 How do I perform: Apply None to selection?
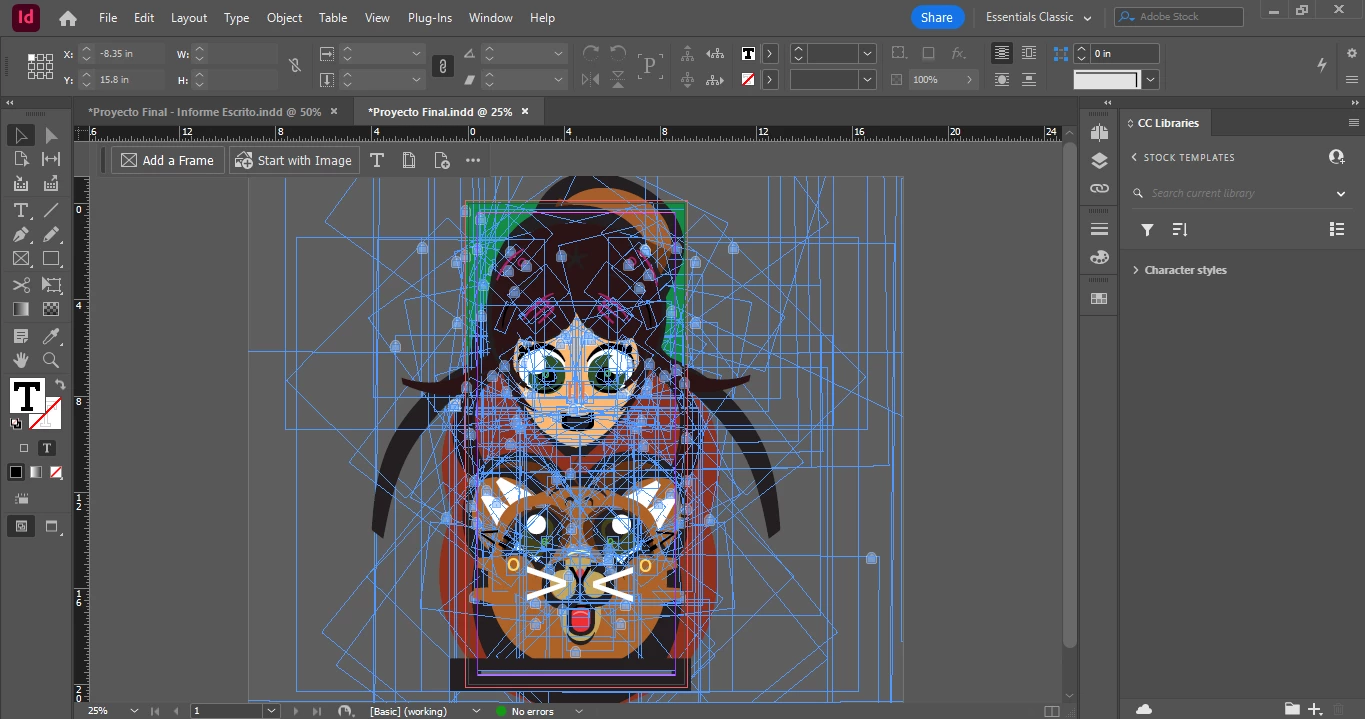[x=56, y=472]
